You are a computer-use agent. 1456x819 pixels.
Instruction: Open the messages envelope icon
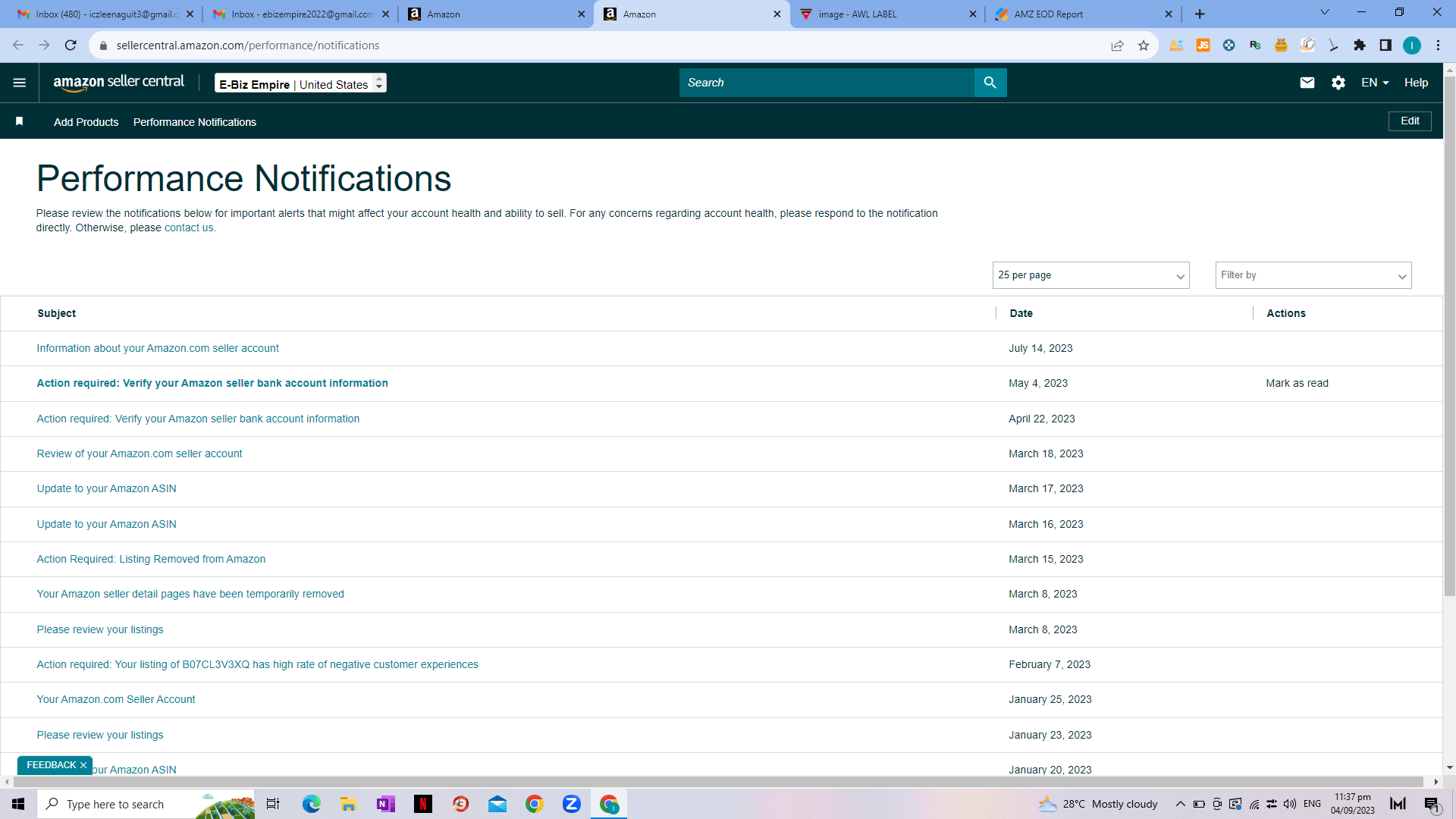(x=1307, y=83)
